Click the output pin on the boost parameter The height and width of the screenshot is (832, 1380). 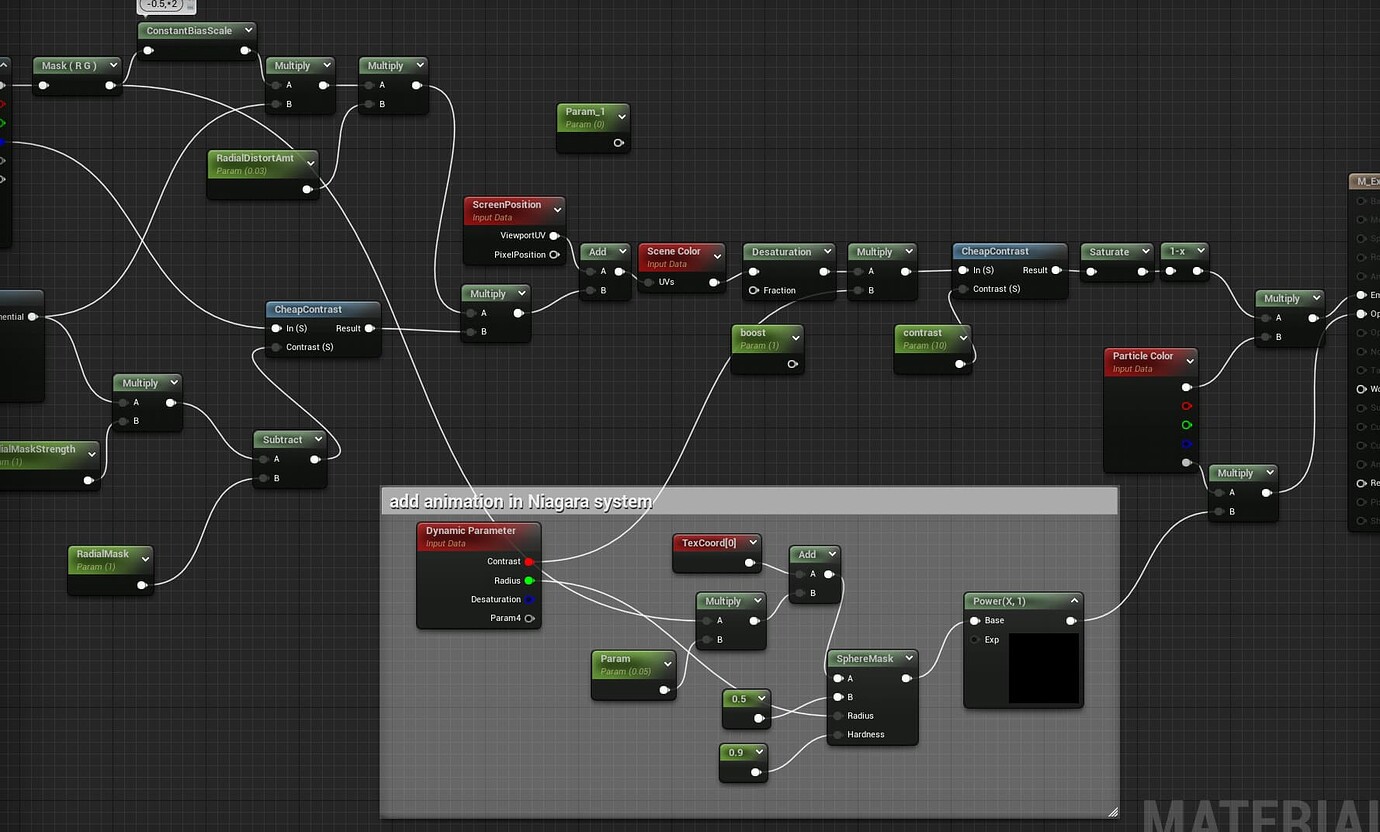click(792, 364)
